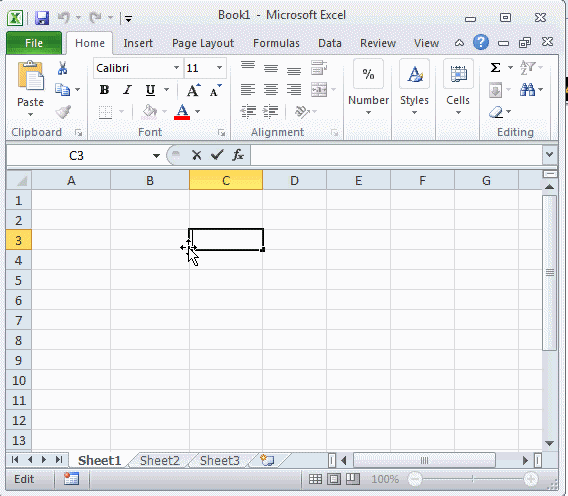Click the Save icon in quick access toolbar
568x496 pixels.
(42, 18)
